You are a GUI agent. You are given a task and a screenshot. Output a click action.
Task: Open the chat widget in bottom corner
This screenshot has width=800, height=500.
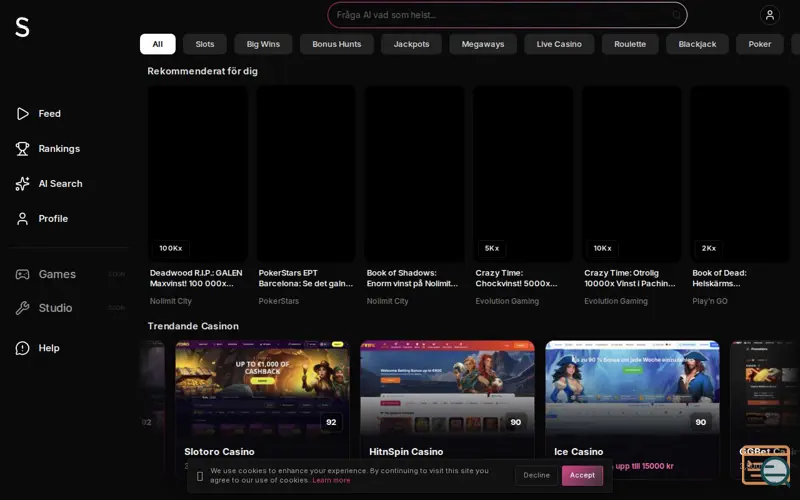[765, 465]
